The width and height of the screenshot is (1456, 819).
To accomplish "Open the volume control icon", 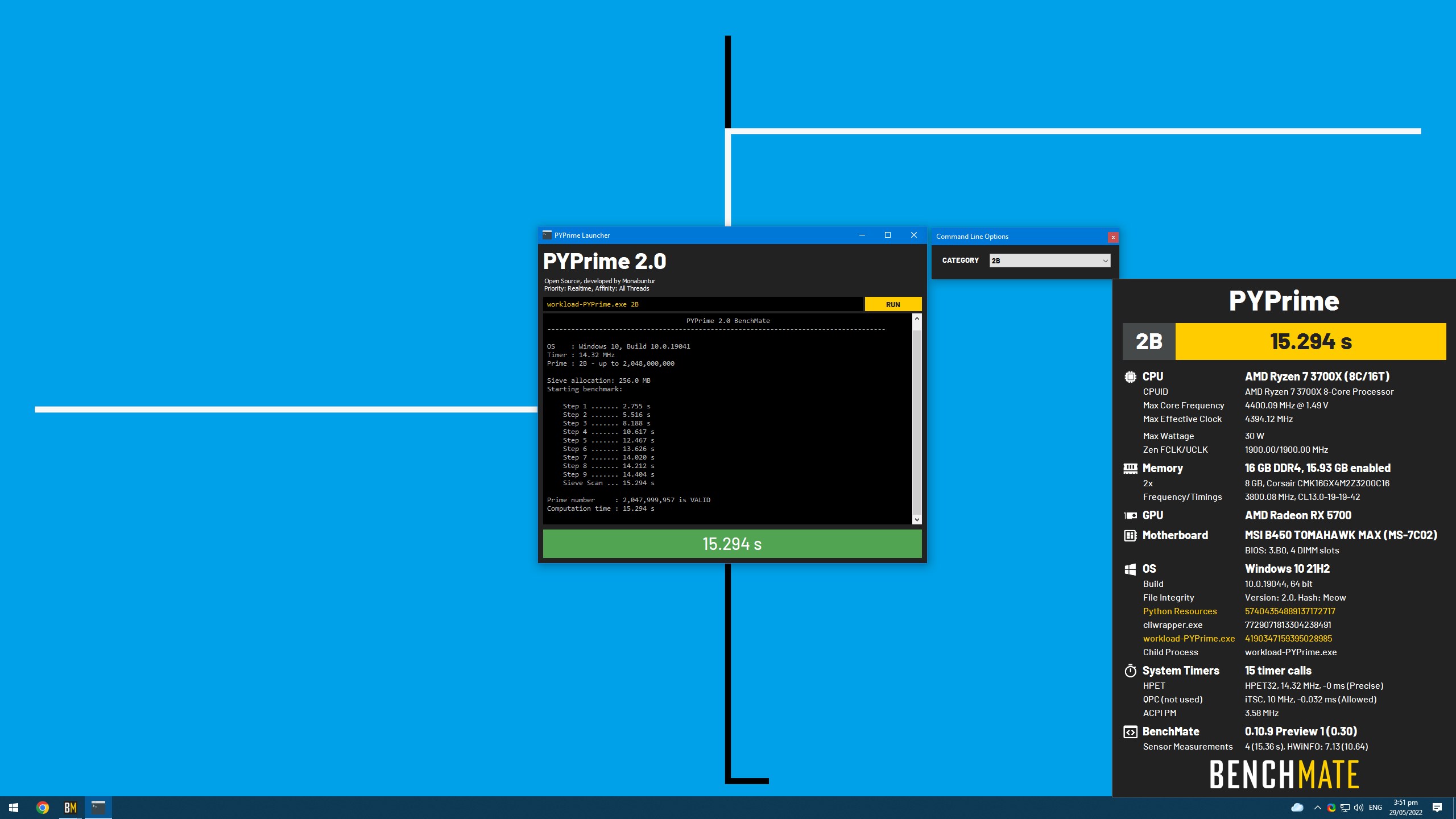I will [x=1359, y=808].
